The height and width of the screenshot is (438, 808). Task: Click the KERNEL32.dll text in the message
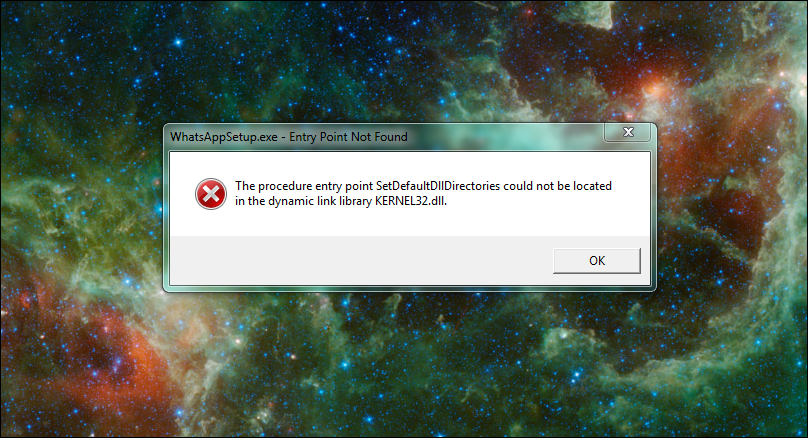[x=411, y=201]
